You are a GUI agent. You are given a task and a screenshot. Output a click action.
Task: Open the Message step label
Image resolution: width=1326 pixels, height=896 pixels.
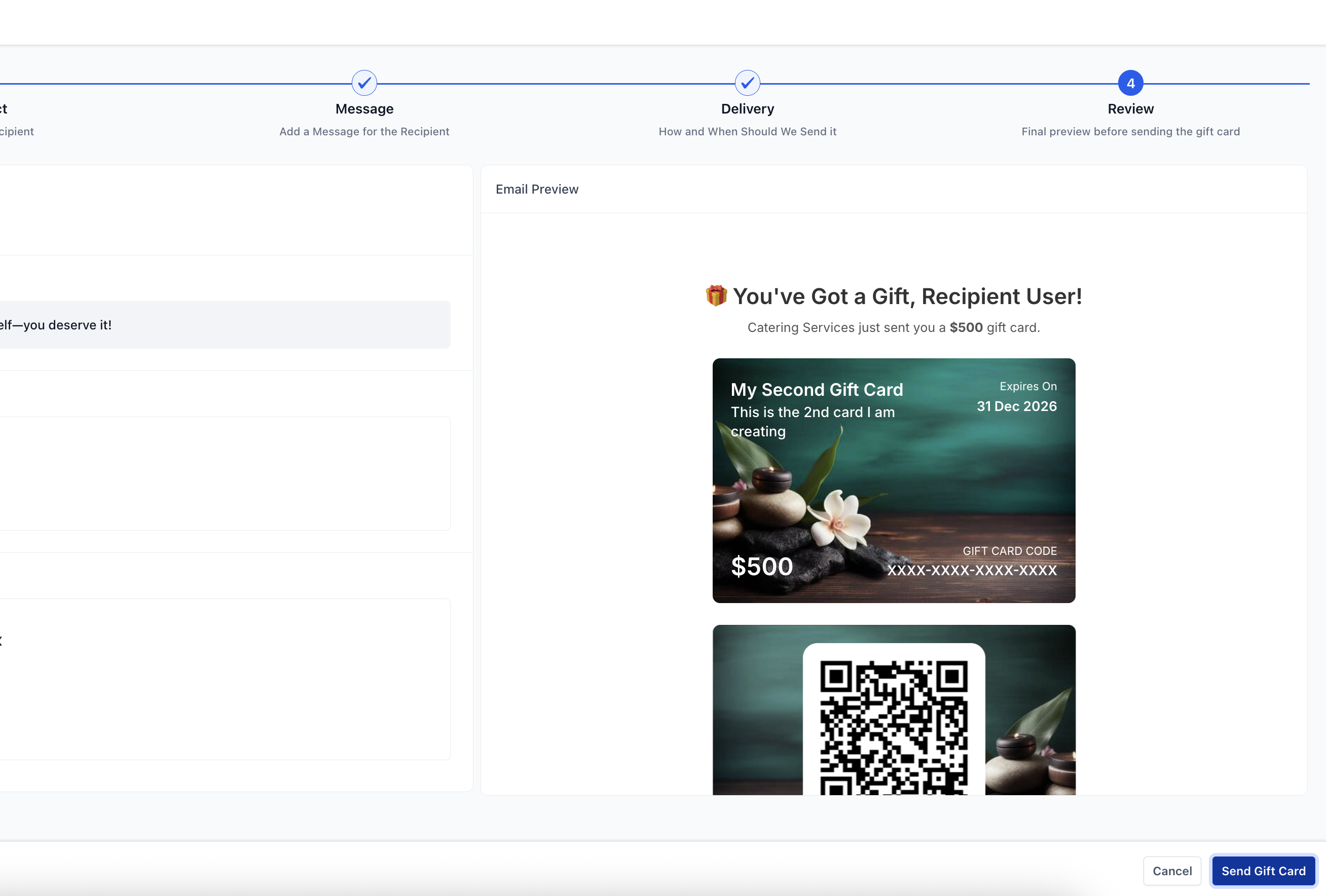(364, 109)
